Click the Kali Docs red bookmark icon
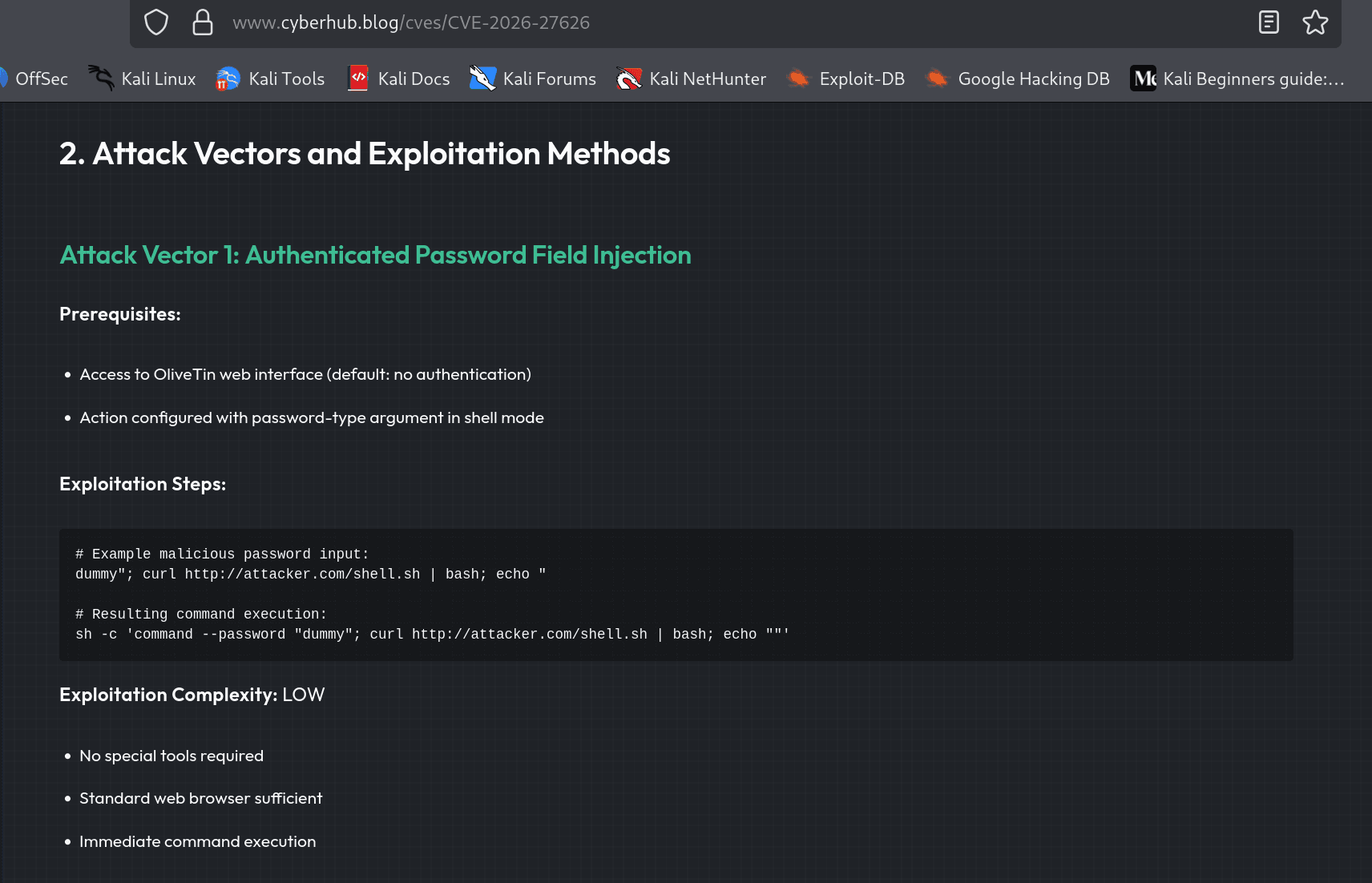The height and width of the screenshot is (883, 1372). pos(358,79)
